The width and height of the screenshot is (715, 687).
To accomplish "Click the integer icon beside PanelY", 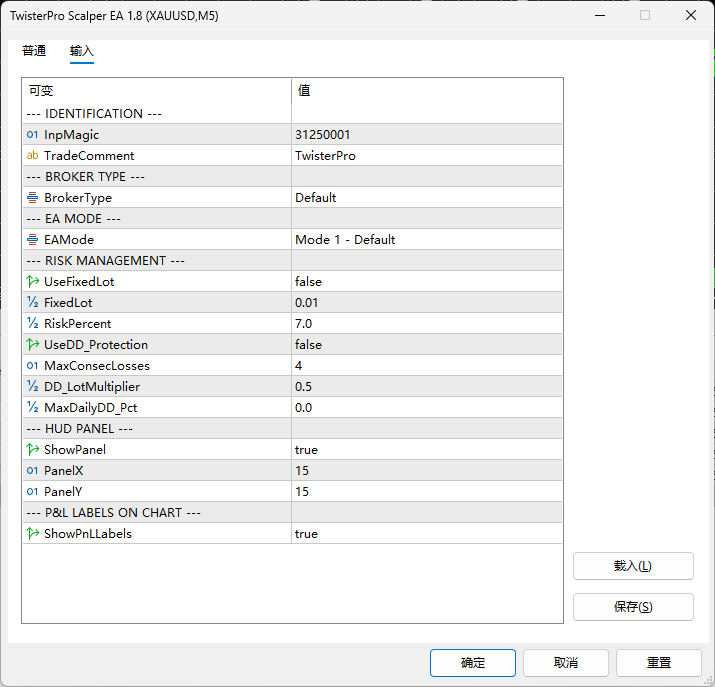I will click(32, 491).
